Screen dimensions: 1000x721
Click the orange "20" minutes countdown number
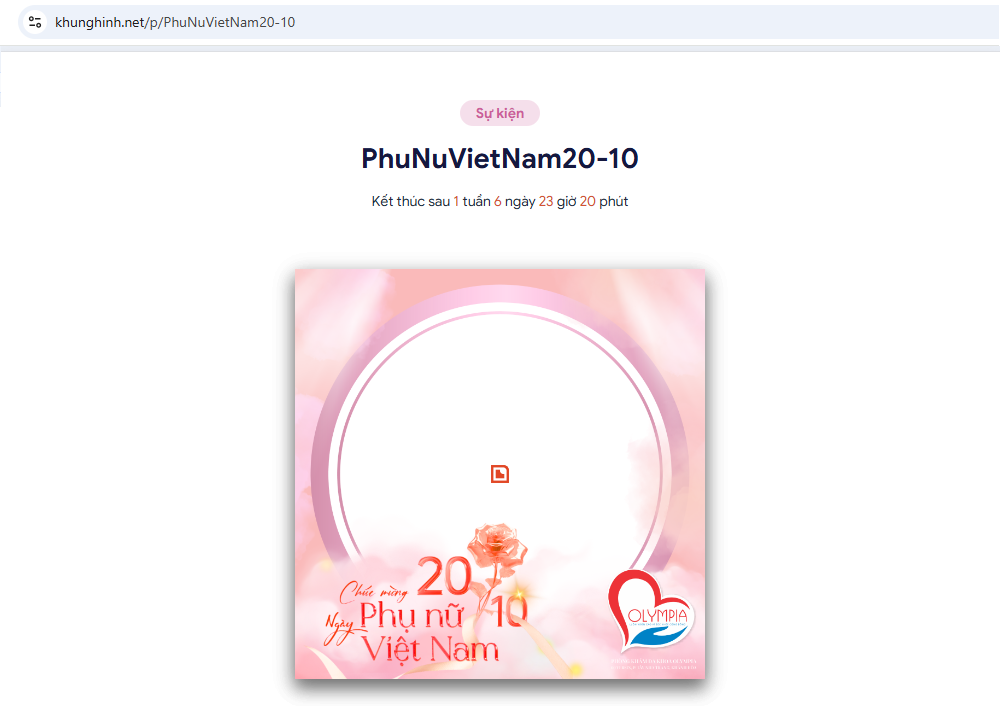click(x=587, y=201)
